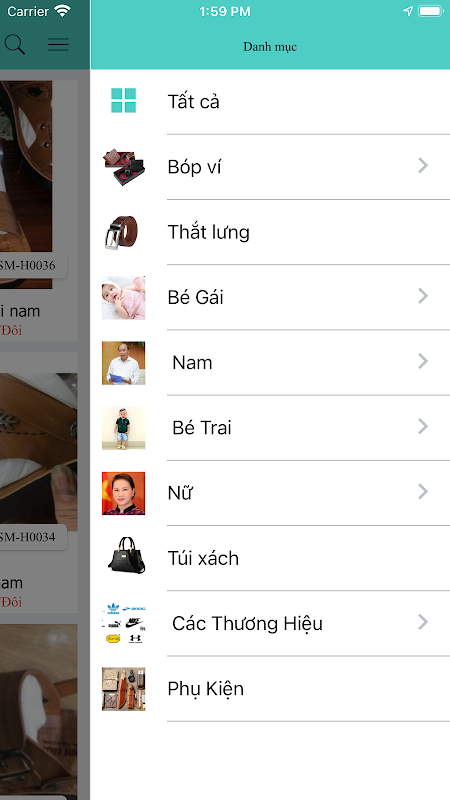Expand the Nam category chevron
The image size is (450, 800).
(422, 361)
